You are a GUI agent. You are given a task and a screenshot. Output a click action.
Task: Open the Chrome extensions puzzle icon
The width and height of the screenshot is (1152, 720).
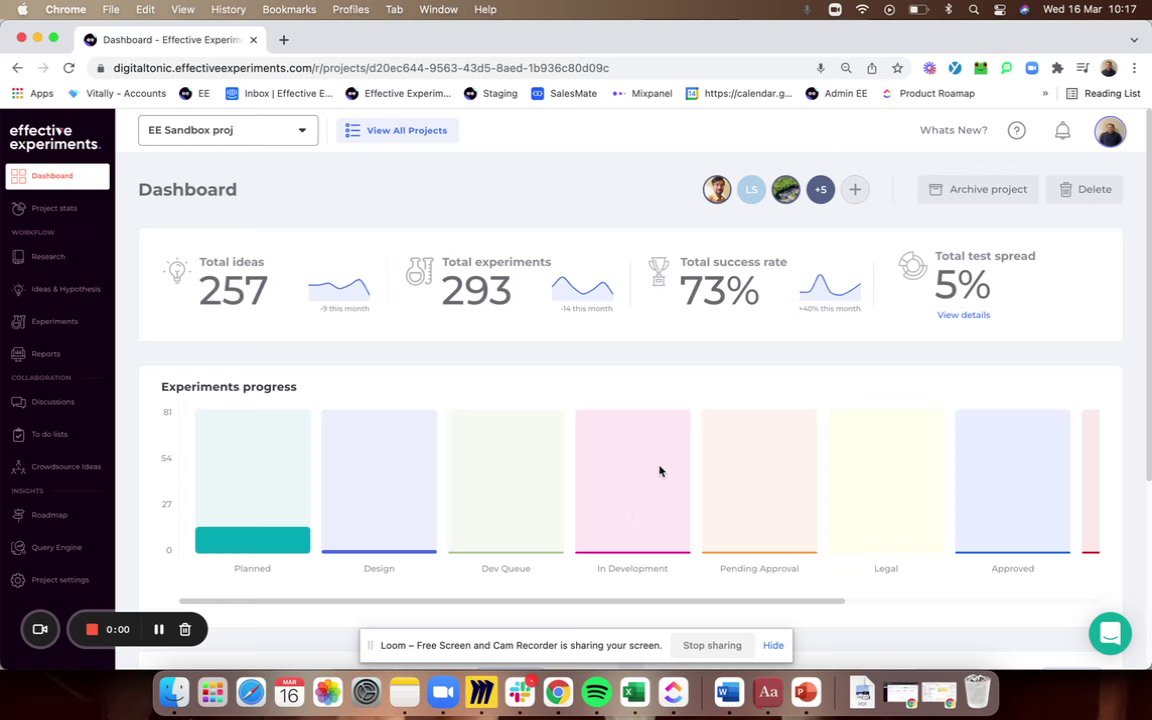(x=1057, y=68)
